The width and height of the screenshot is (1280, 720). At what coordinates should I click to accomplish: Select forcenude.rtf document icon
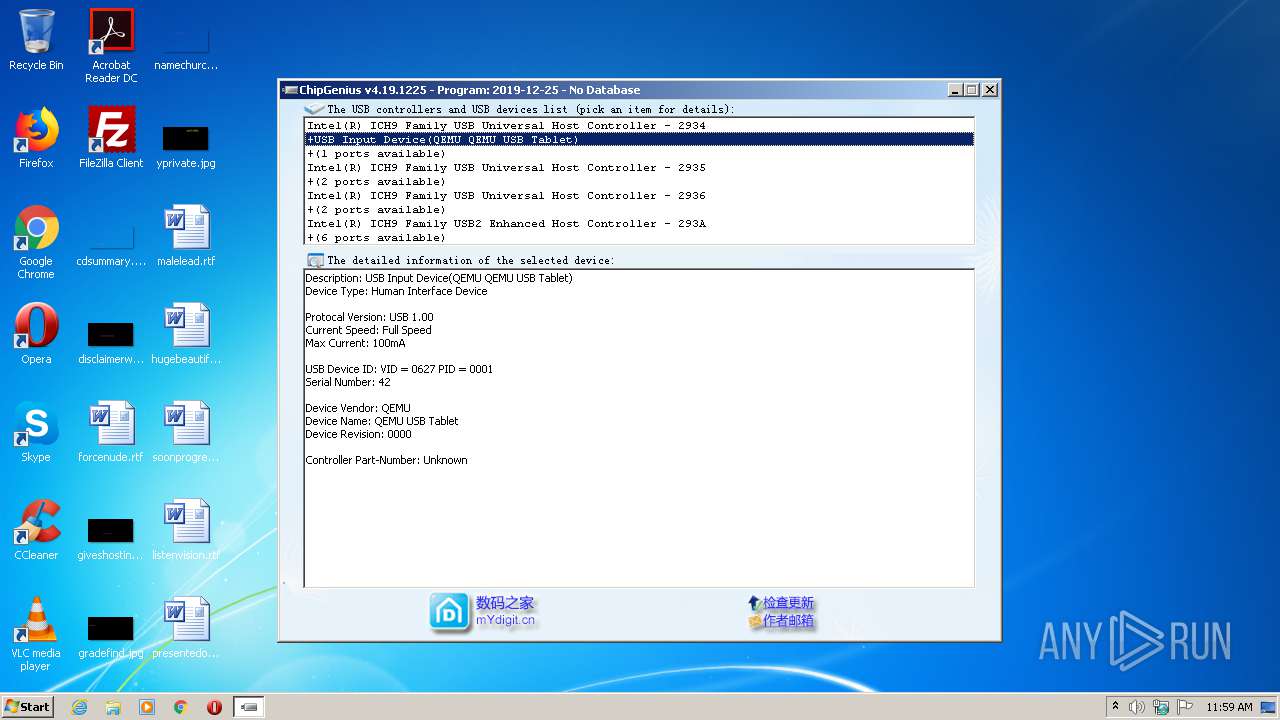111,430
